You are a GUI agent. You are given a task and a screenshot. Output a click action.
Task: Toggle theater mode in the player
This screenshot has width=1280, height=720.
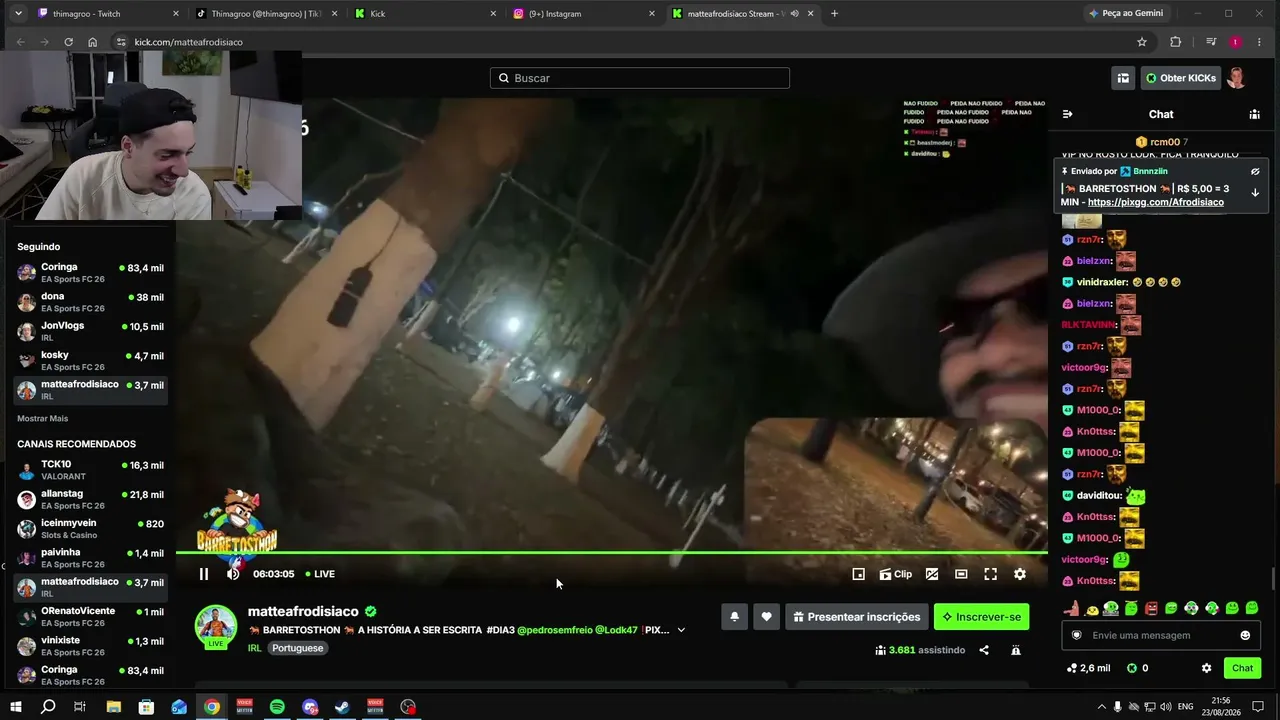pos(961,574)
